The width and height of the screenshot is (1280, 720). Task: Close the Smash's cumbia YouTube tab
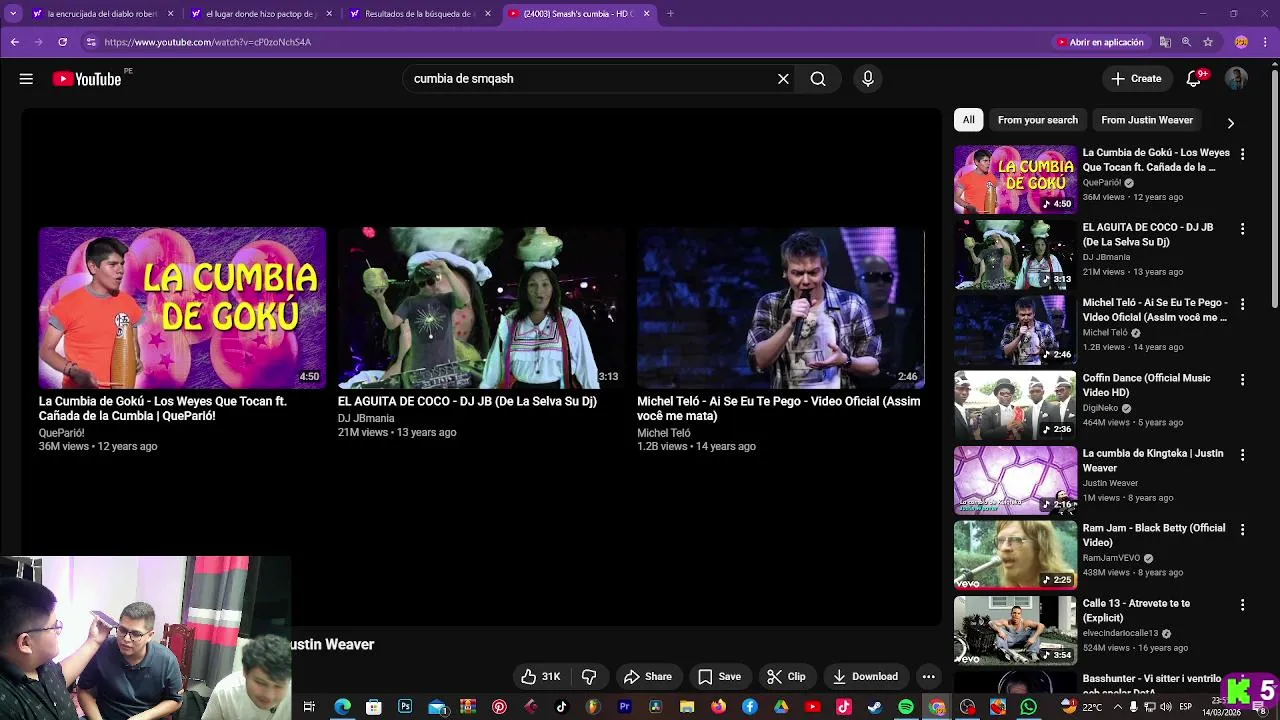point(647,14)
